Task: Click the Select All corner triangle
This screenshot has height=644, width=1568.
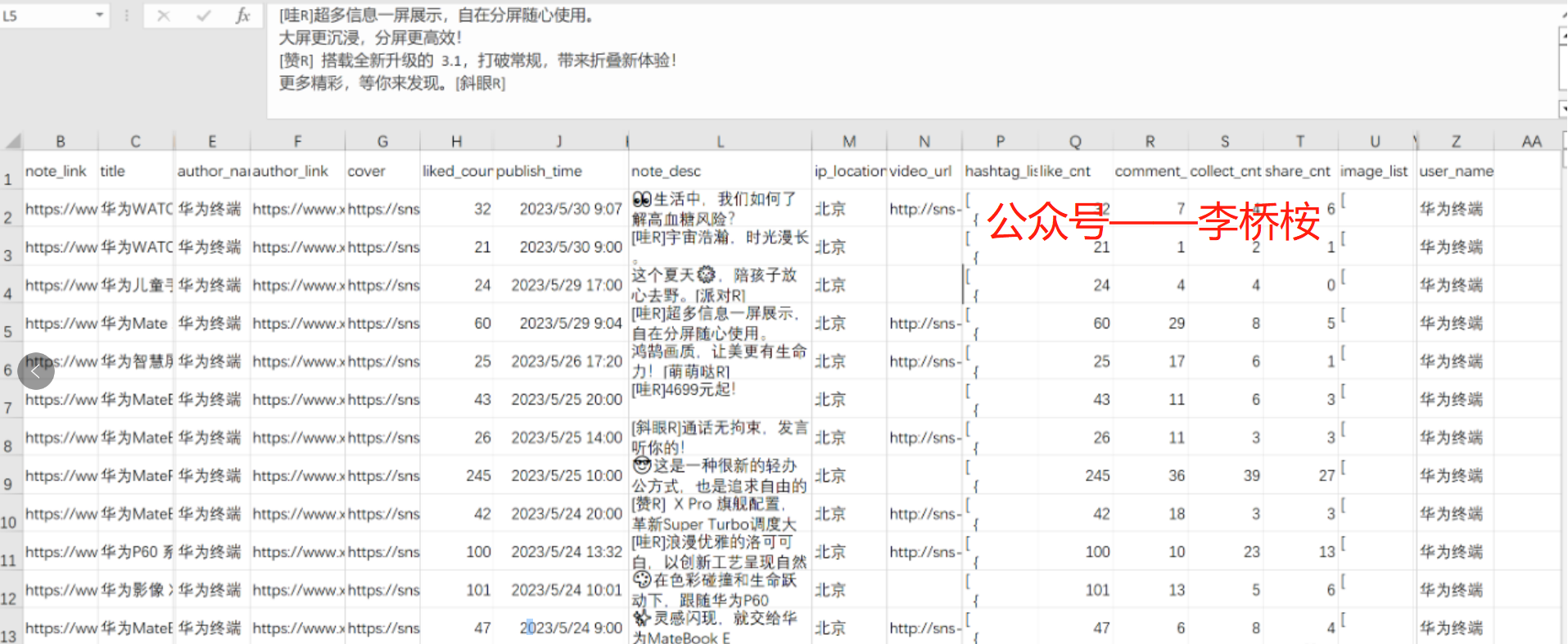Action: (x=12, y=141)
